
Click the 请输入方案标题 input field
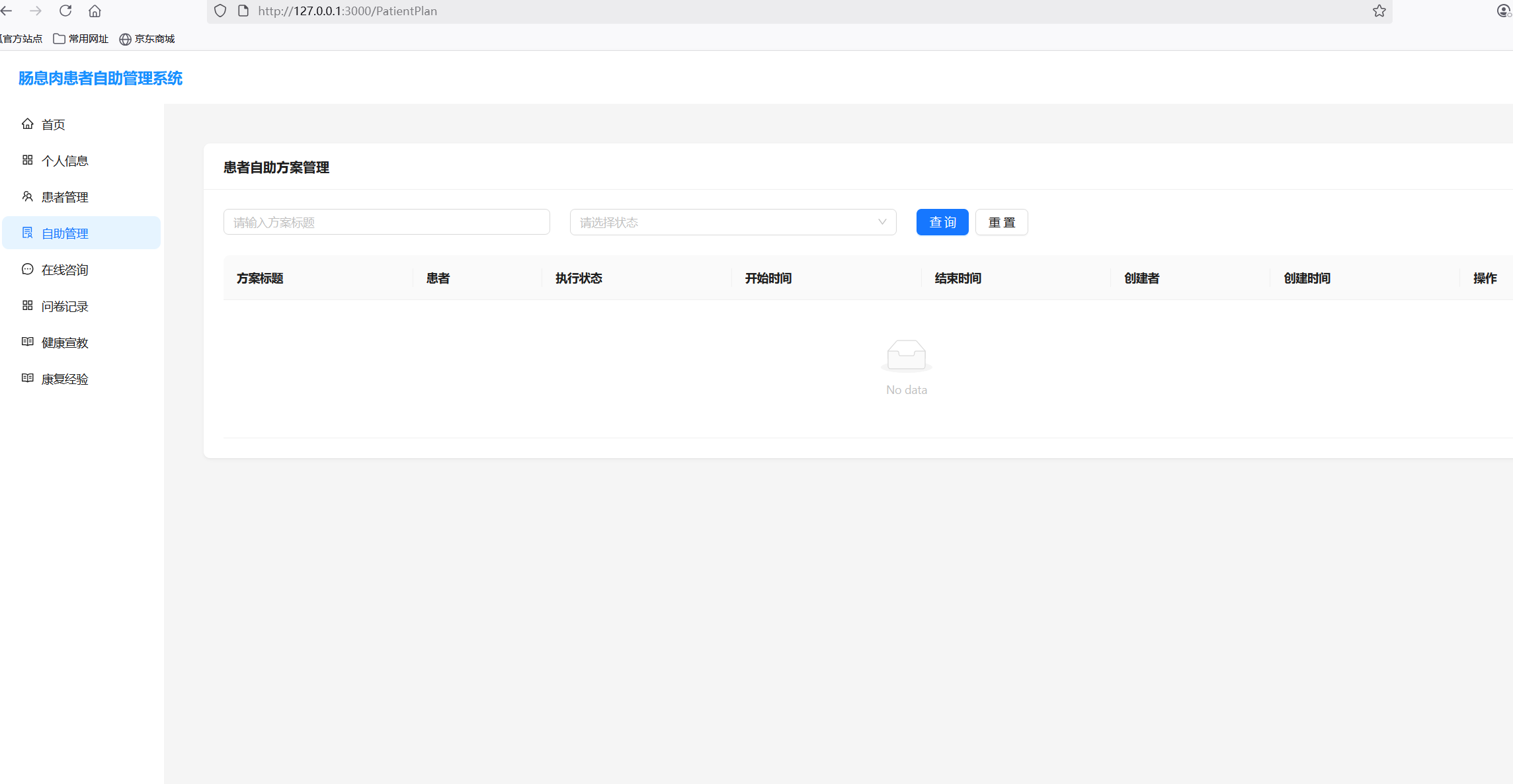click(x=386, y=222)
